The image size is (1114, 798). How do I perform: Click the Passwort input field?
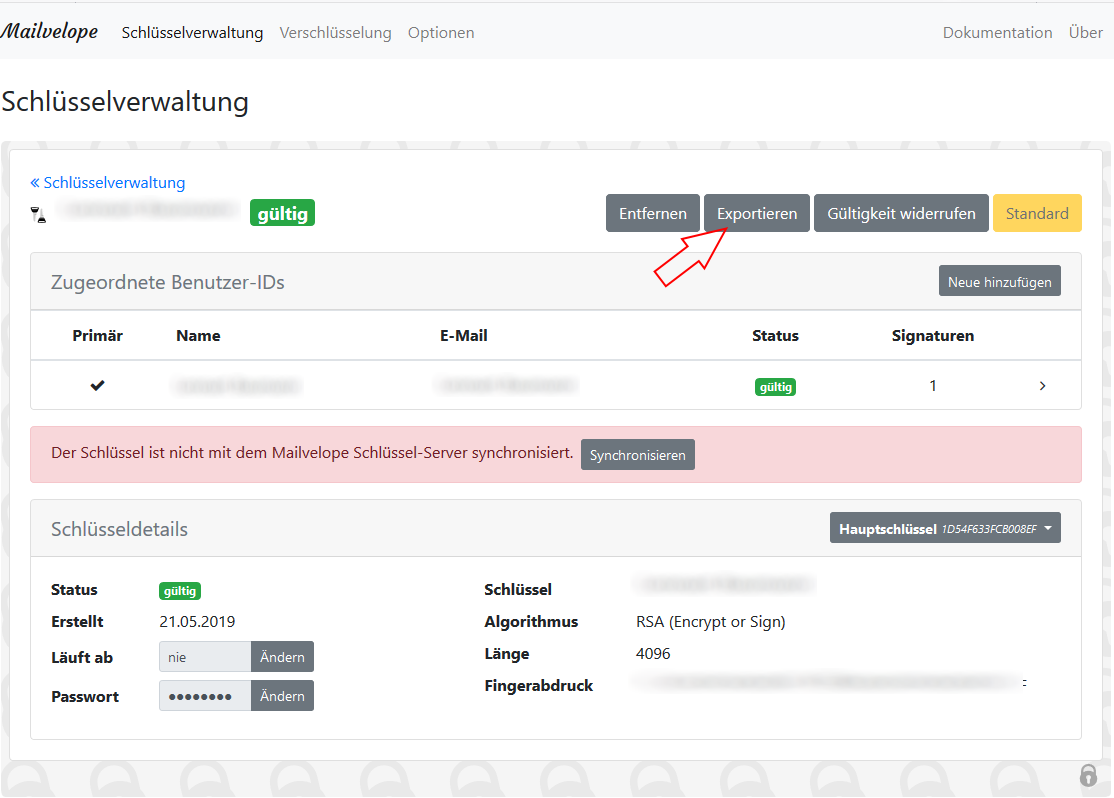pyautogui.click(x=204, y=695)
